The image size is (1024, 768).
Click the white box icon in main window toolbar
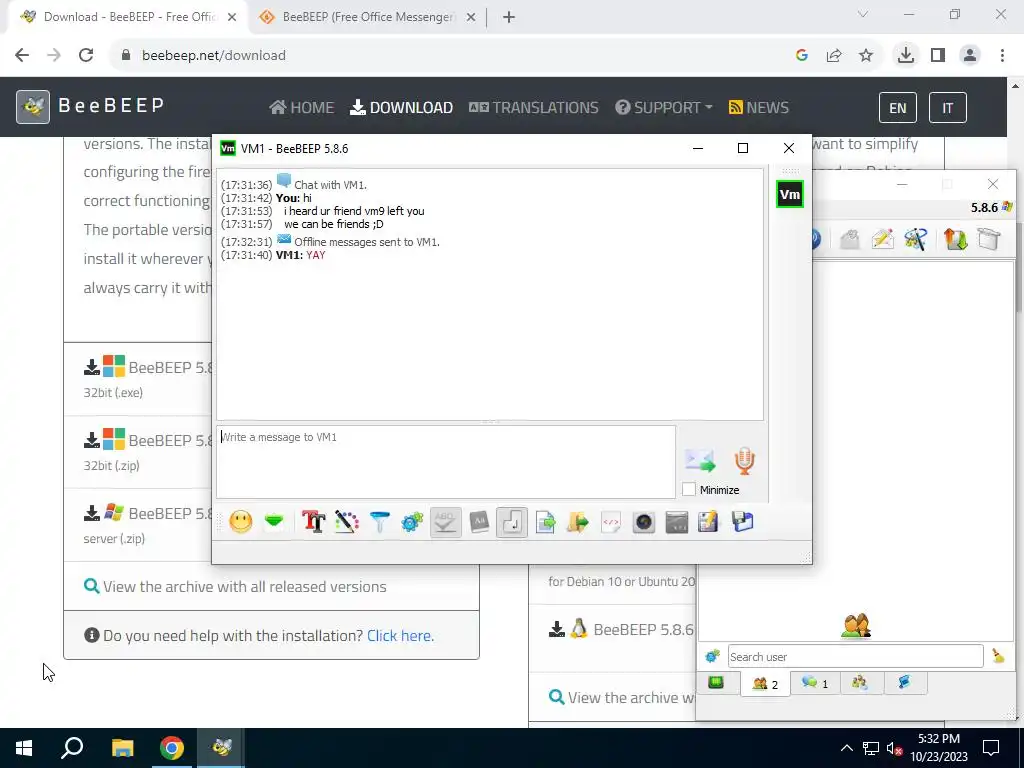coord(989,239)
